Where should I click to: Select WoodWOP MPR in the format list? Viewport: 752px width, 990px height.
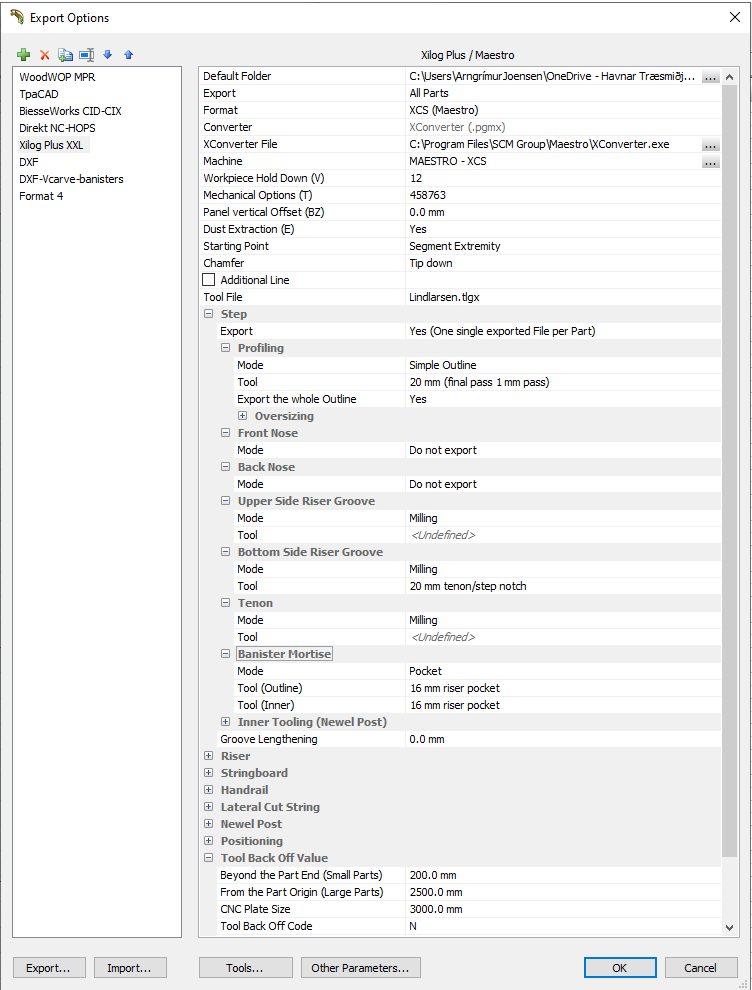coord(57,77)
